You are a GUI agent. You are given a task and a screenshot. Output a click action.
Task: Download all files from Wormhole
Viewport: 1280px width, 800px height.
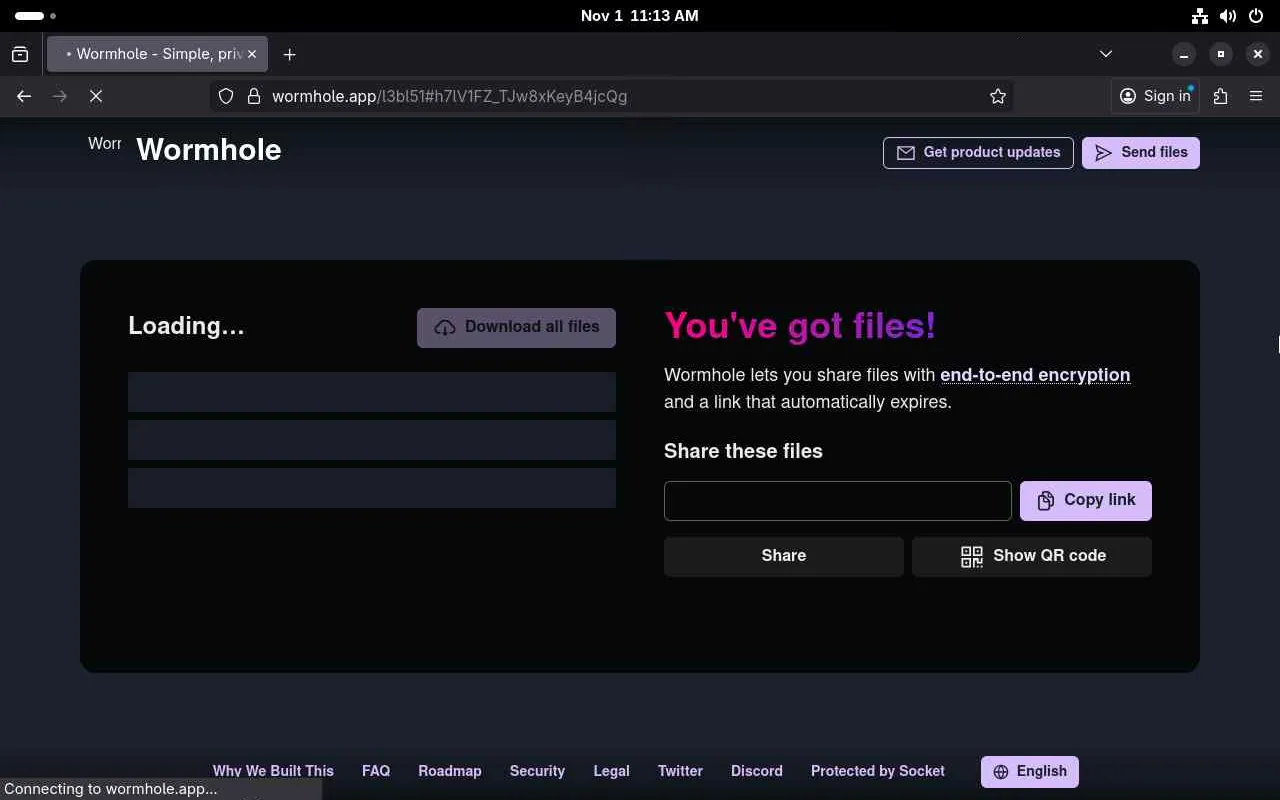coord(516,327)
